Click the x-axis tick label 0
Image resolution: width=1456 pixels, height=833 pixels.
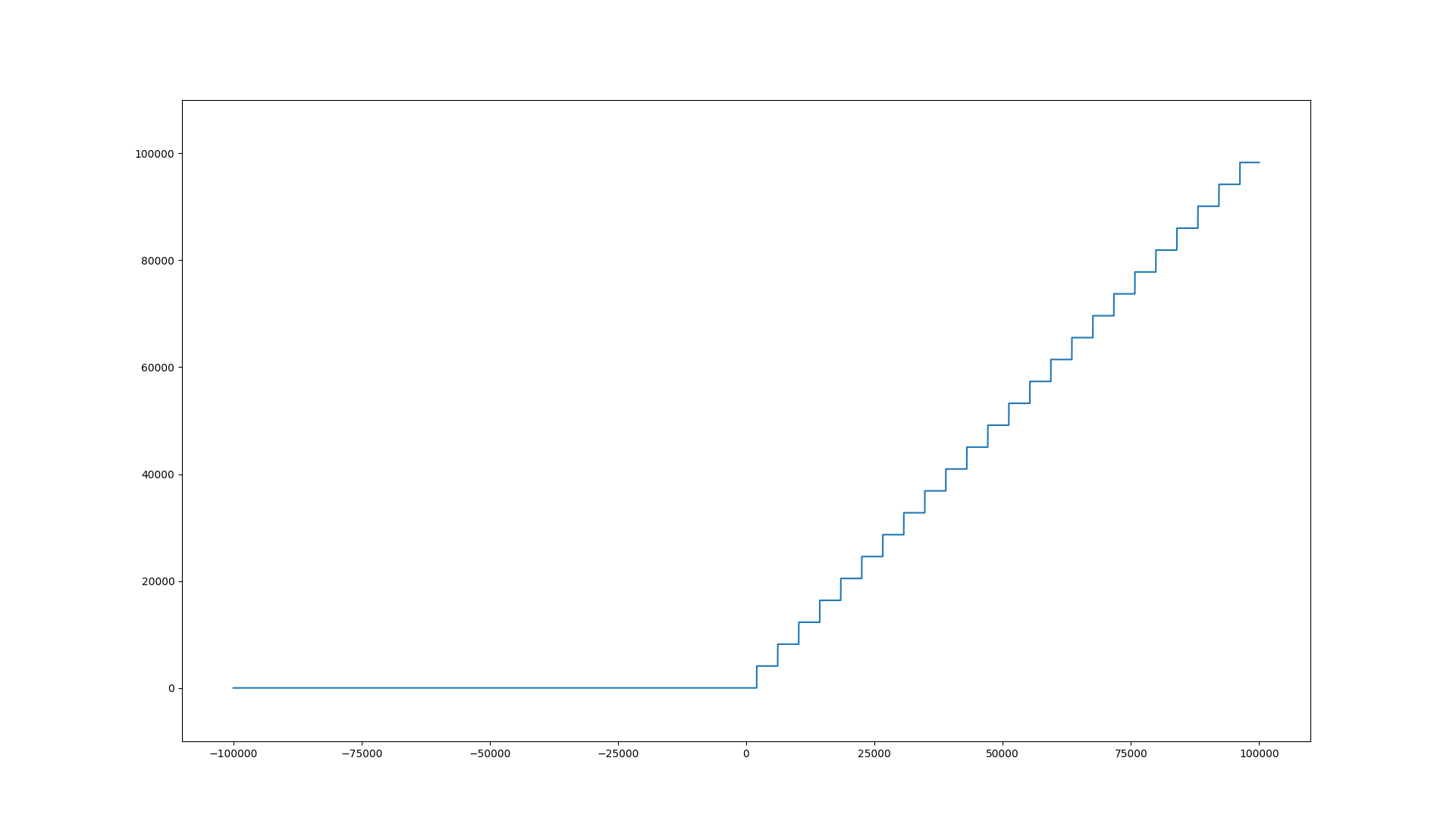[x=746, y=753]
